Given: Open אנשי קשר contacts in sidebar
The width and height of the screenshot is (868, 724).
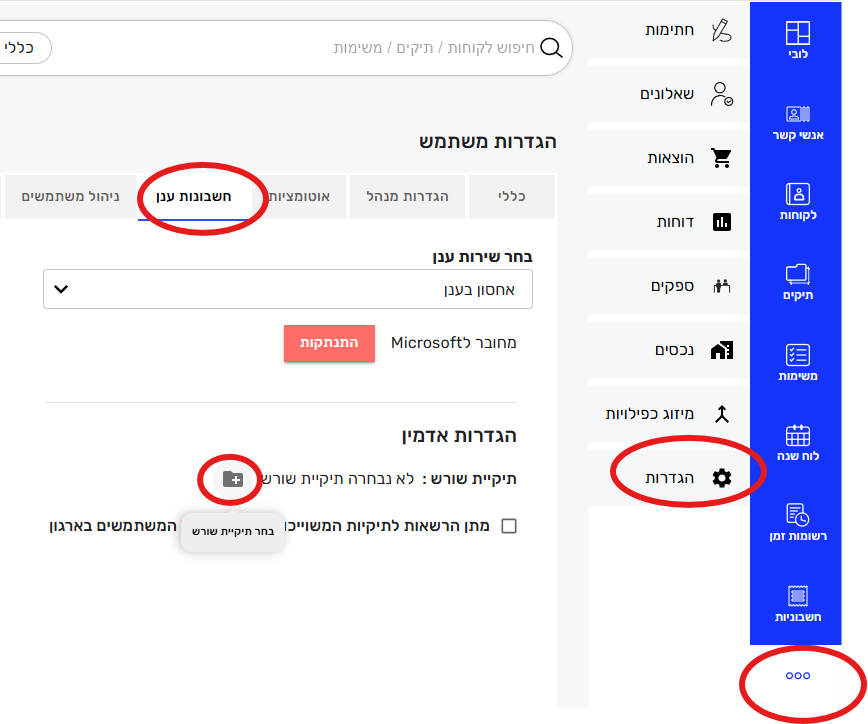Looking at the screenshot, I should [797, 122].
